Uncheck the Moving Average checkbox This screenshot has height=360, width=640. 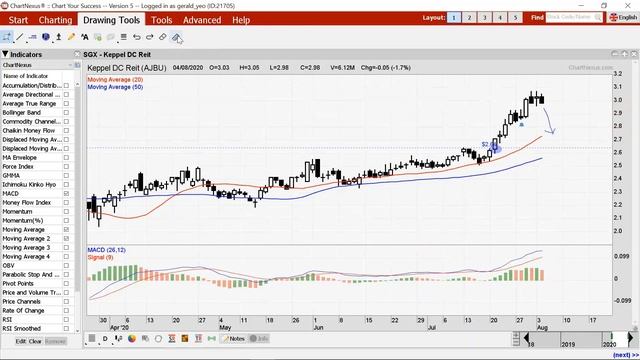click(x=66, y=230)
